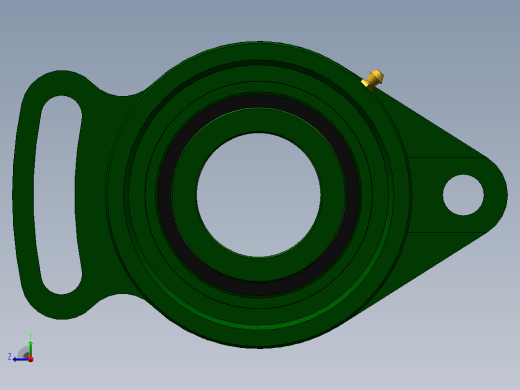The width and height of the screenshot is (520, 390).
Task: Click the black seal ring of bearing
Action: [x=259, y=102]
